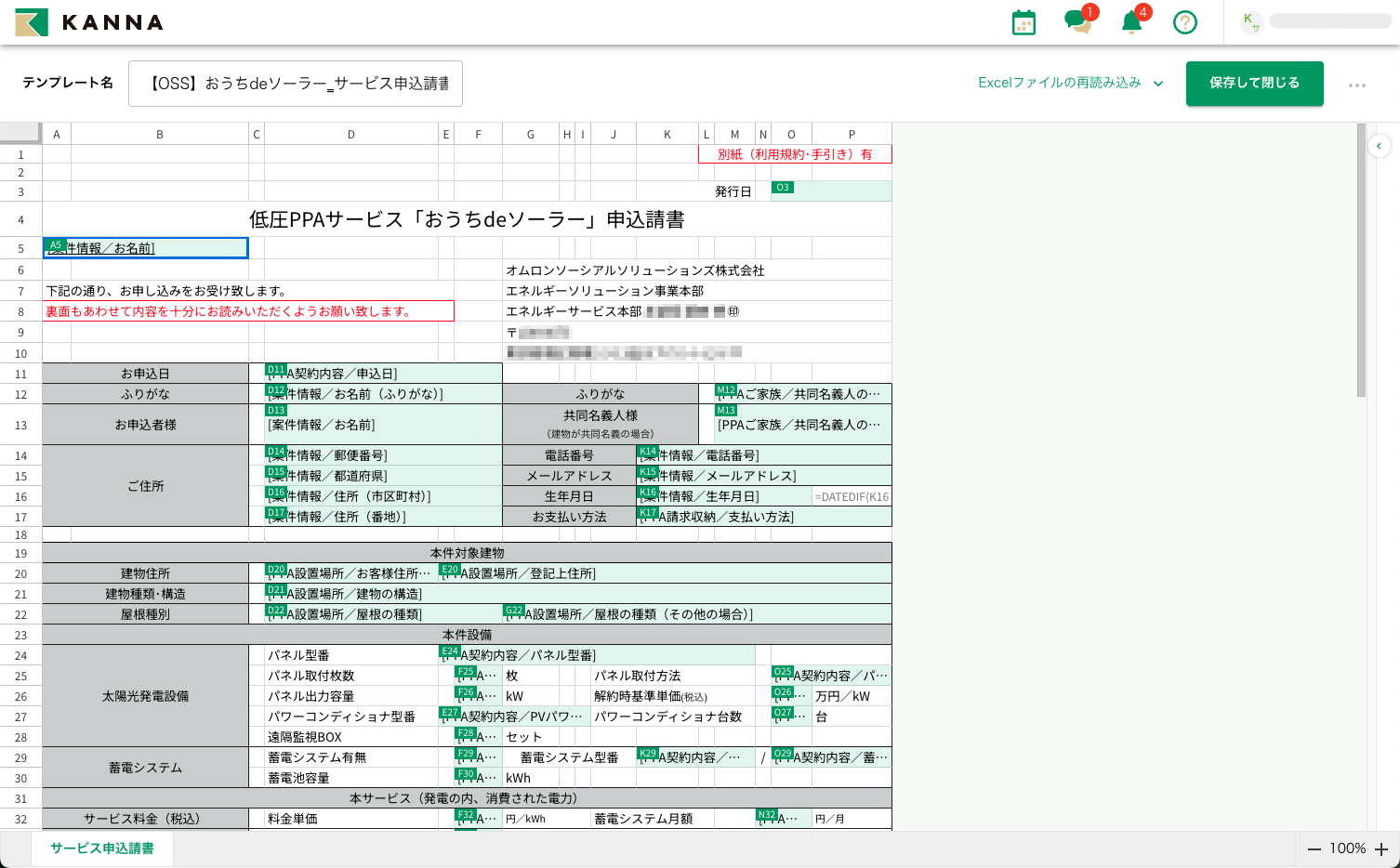
Task: Open the three-dots more options menu
Action: (1357, 85)
